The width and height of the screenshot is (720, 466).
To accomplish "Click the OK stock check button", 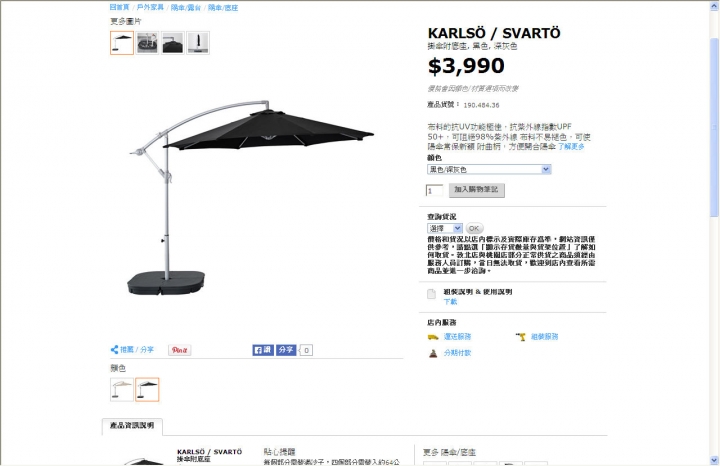I will click(474, 228).
